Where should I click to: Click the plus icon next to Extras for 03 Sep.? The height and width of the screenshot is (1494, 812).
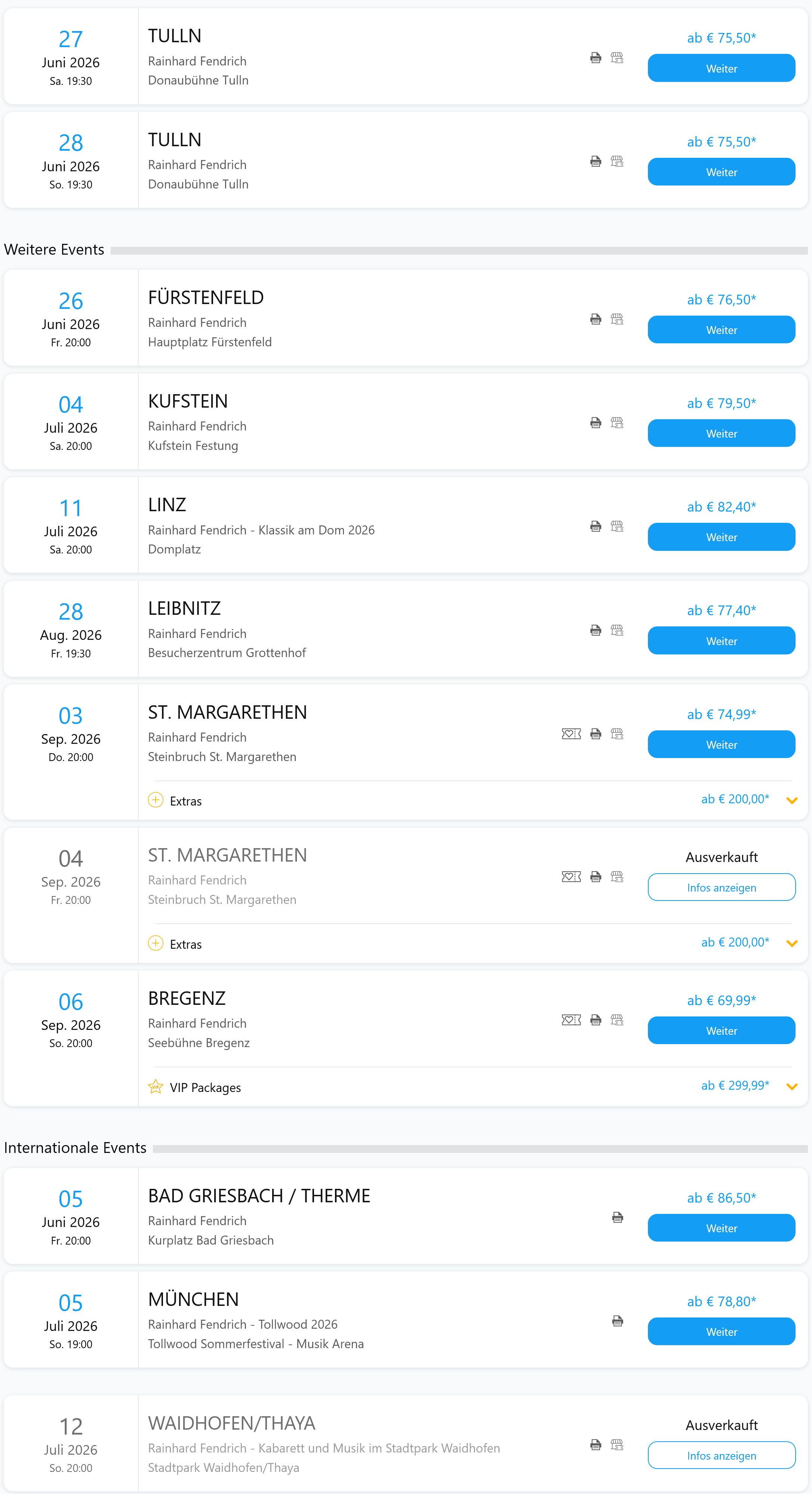155,800
